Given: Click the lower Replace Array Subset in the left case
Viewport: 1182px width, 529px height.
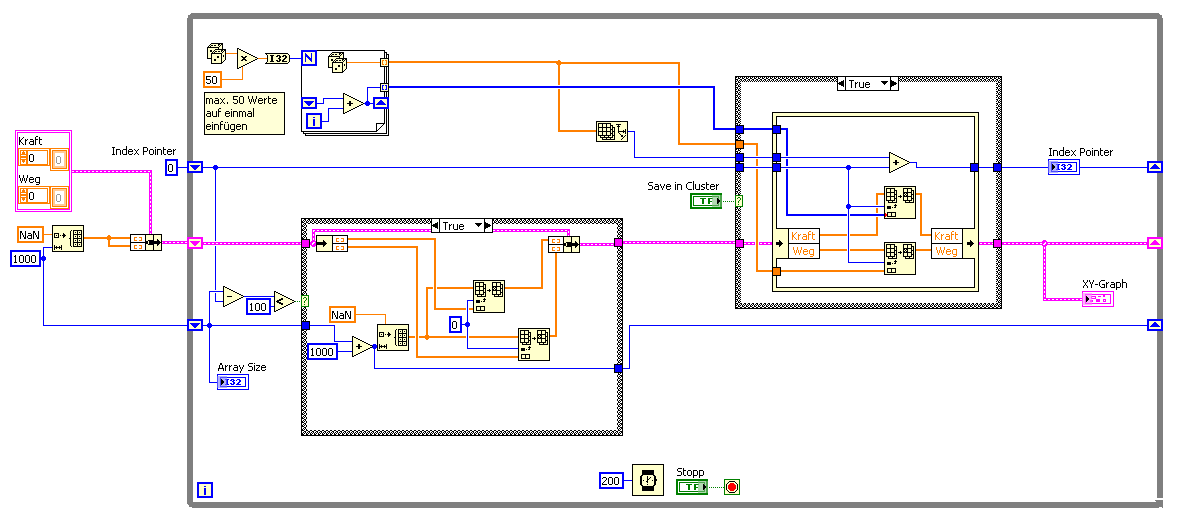Looking at the screenshot, I should pyautogui.click(x=534, y=344).
